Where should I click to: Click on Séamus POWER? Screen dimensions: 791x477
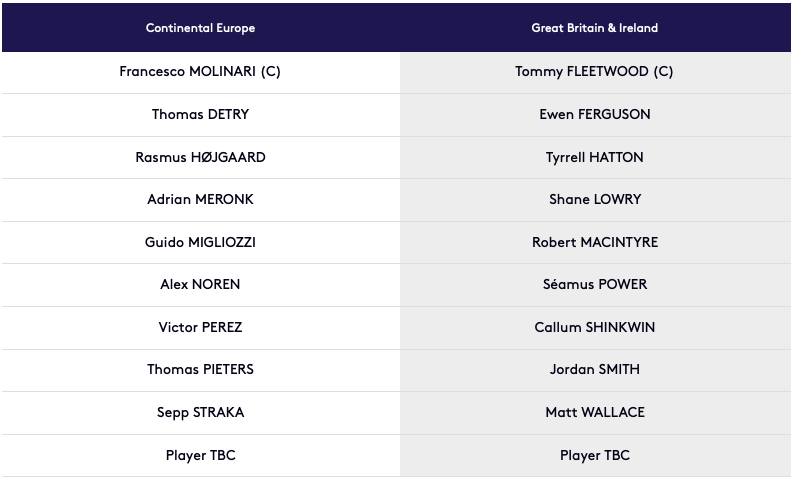(x=595, y=284)
